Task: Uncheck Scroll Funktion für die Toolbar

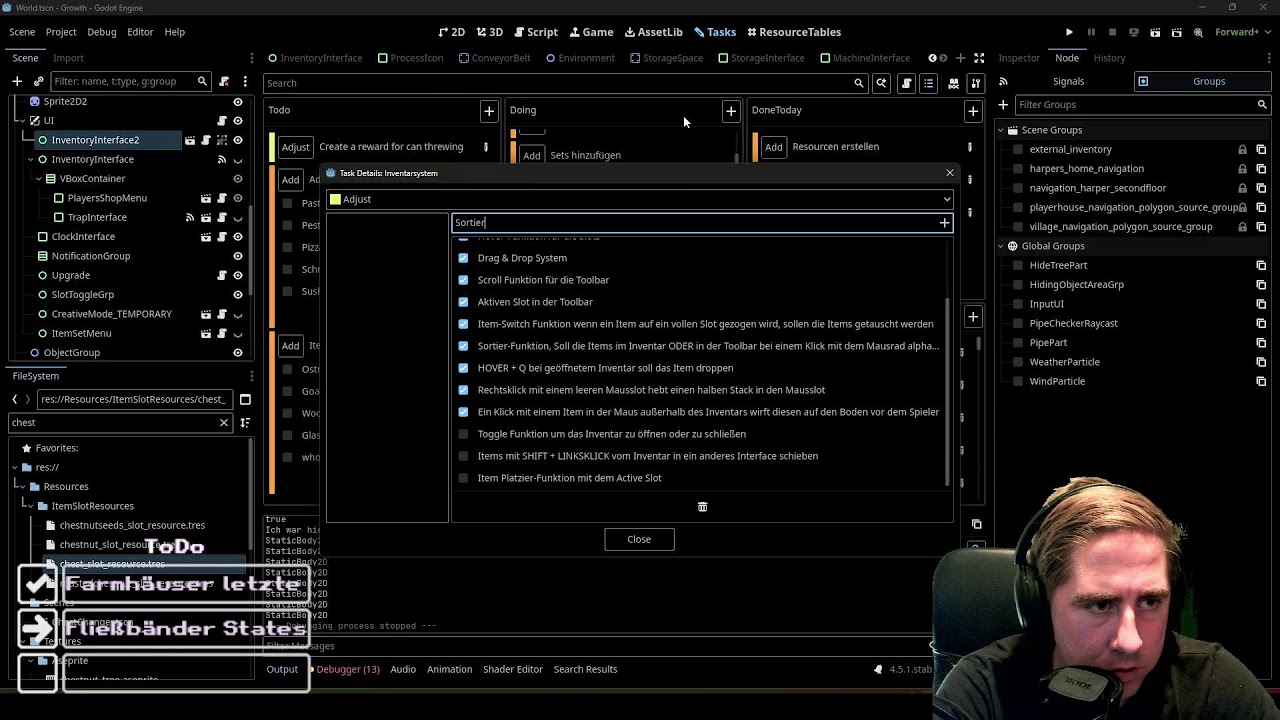Action: pos(463,280)
